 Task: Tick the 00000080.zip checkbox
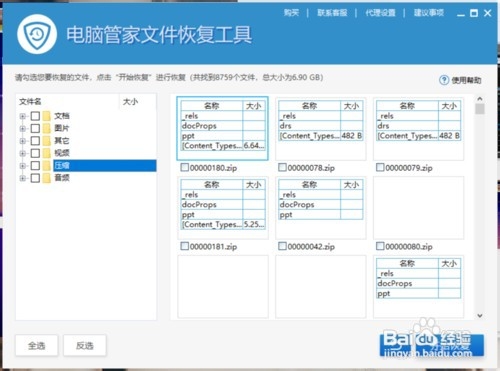[380, 246]
